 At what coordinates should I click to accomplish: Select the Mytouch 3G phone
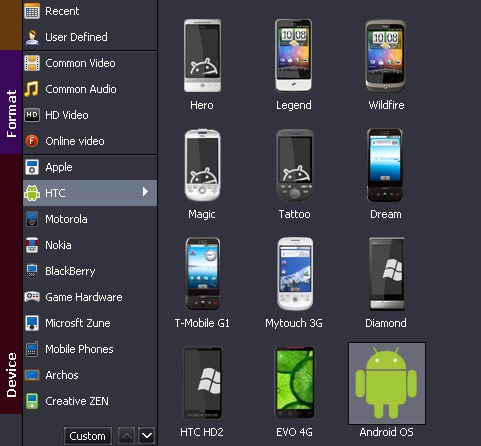(x=295, y=273)
